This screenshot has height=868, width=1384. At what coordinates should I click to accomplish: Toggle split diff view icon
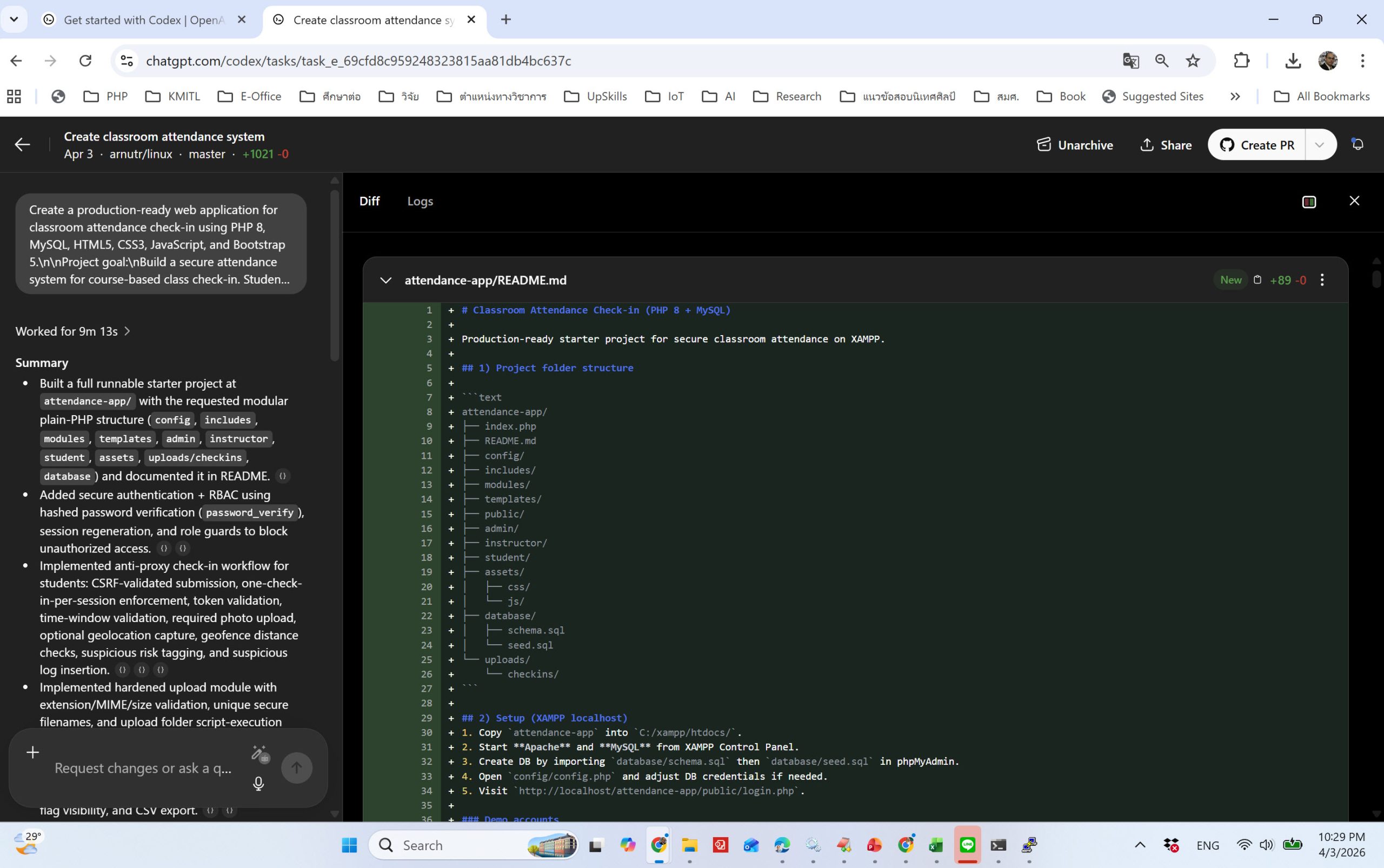click(x=1309, y=202)
